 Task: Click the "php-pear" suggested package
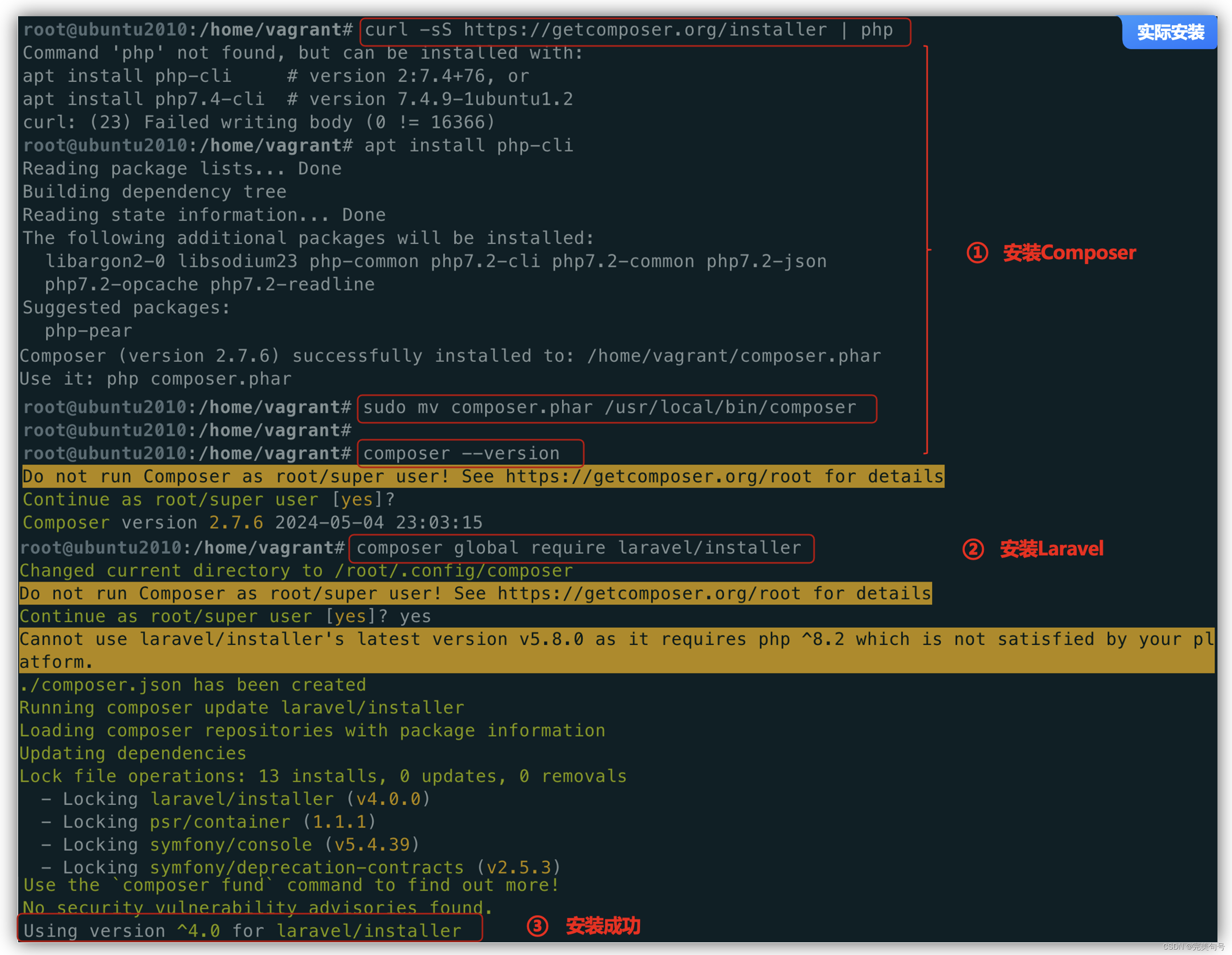(89, 331)
